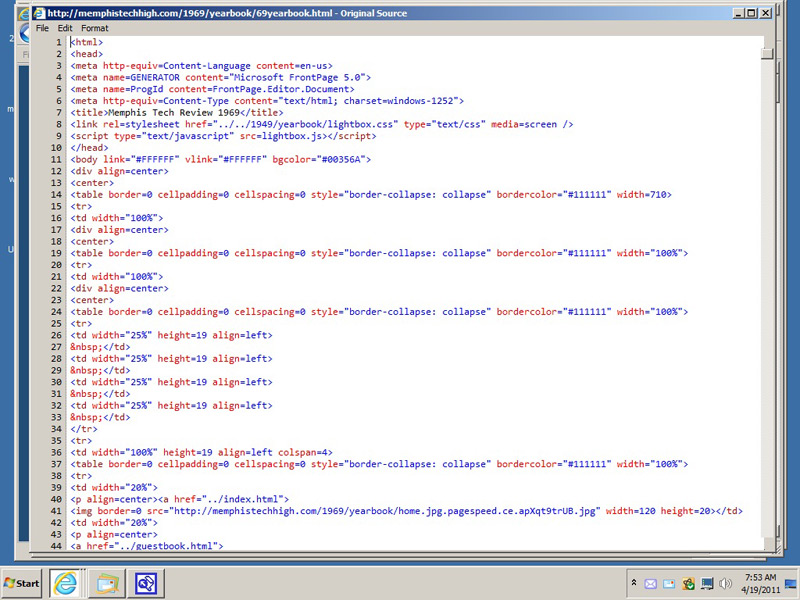Click the lightbox.css stylesheet link line
Screen dimensions: 800x600
pos(322,124)
